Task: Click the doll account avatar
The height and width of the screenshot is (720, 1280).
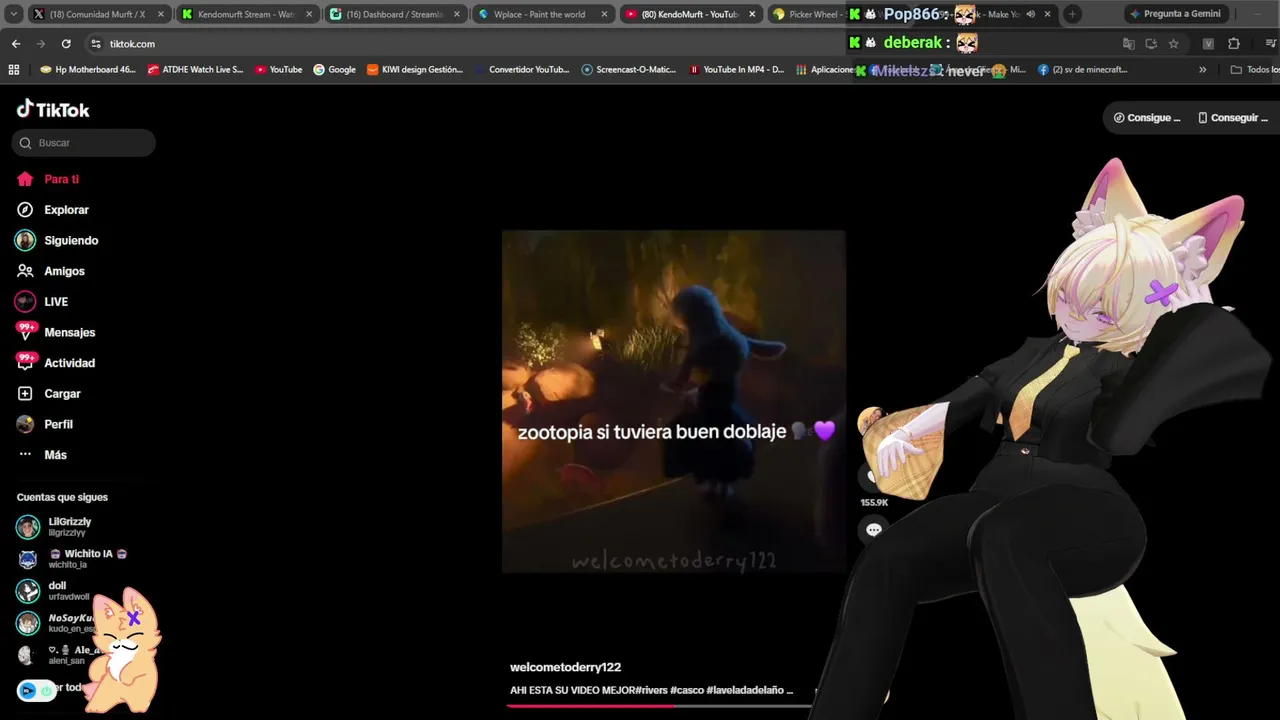Action: point(28,591)
